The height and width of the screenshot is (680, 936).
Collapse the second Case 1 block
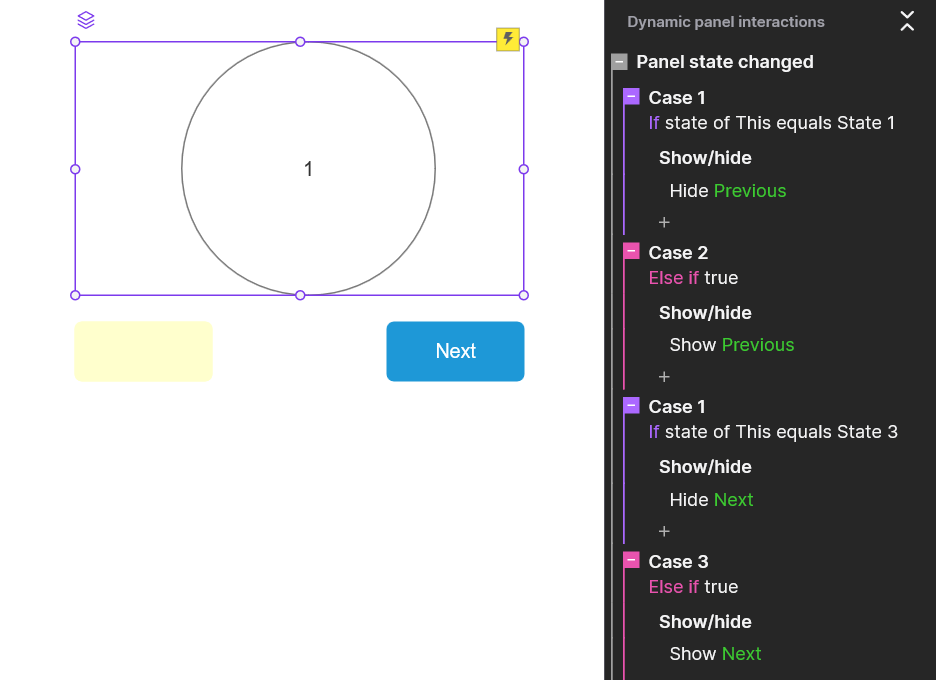click(631, 406)
